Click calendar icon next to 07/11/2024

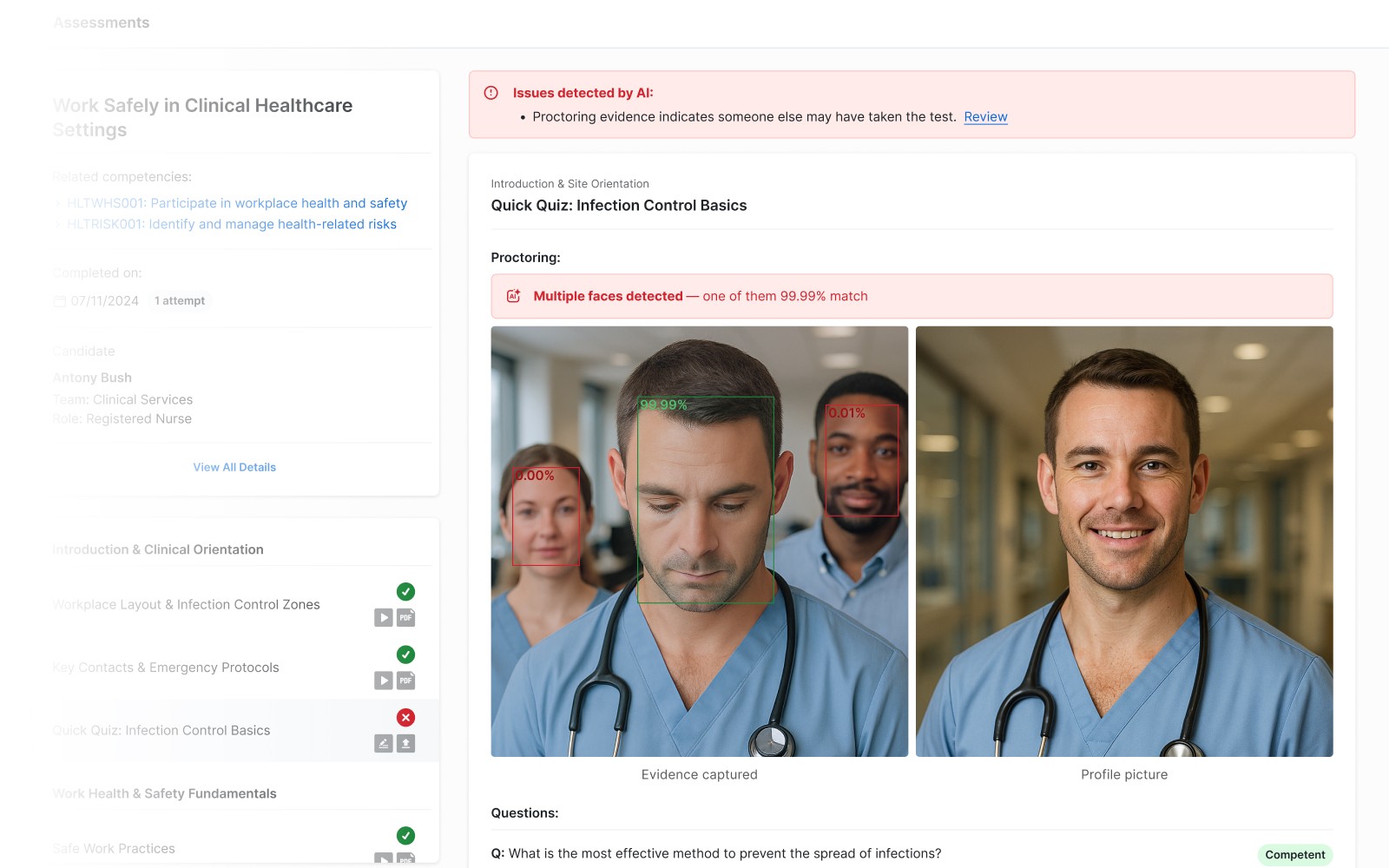click(x=60, y=301)
